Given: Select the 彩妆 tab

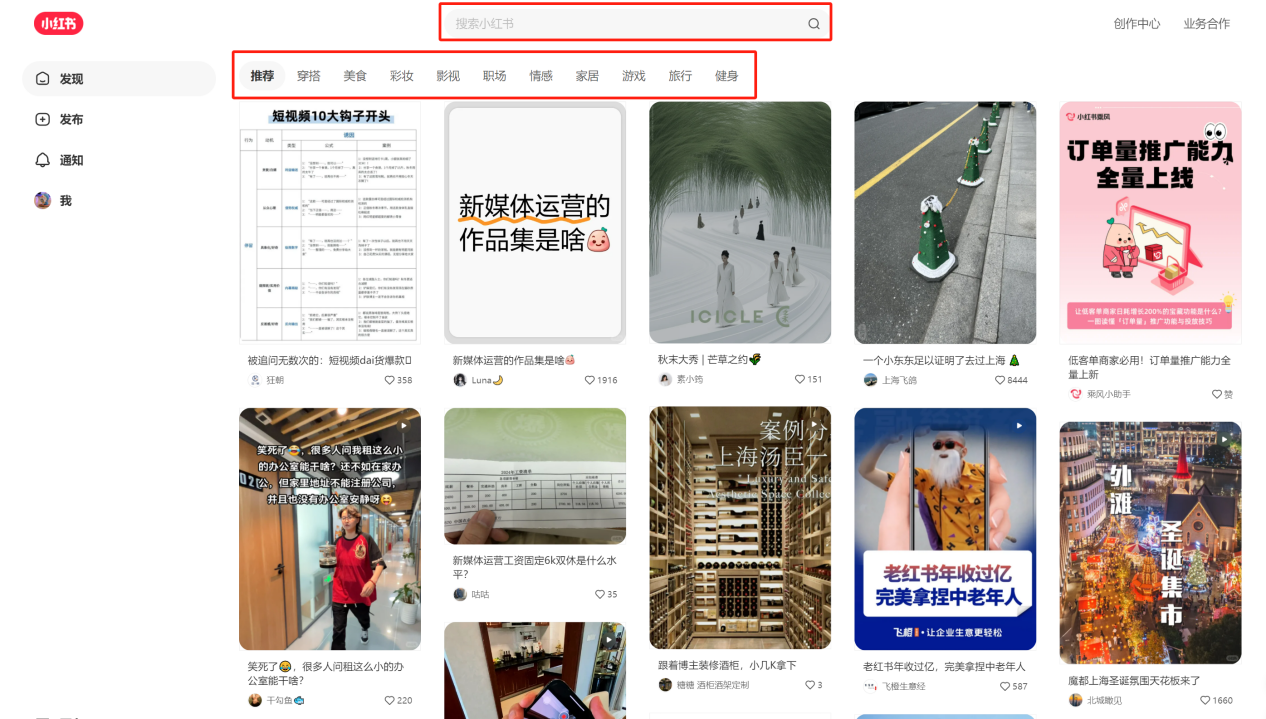Looking at the screenshot, I should [x=402, y=76].
